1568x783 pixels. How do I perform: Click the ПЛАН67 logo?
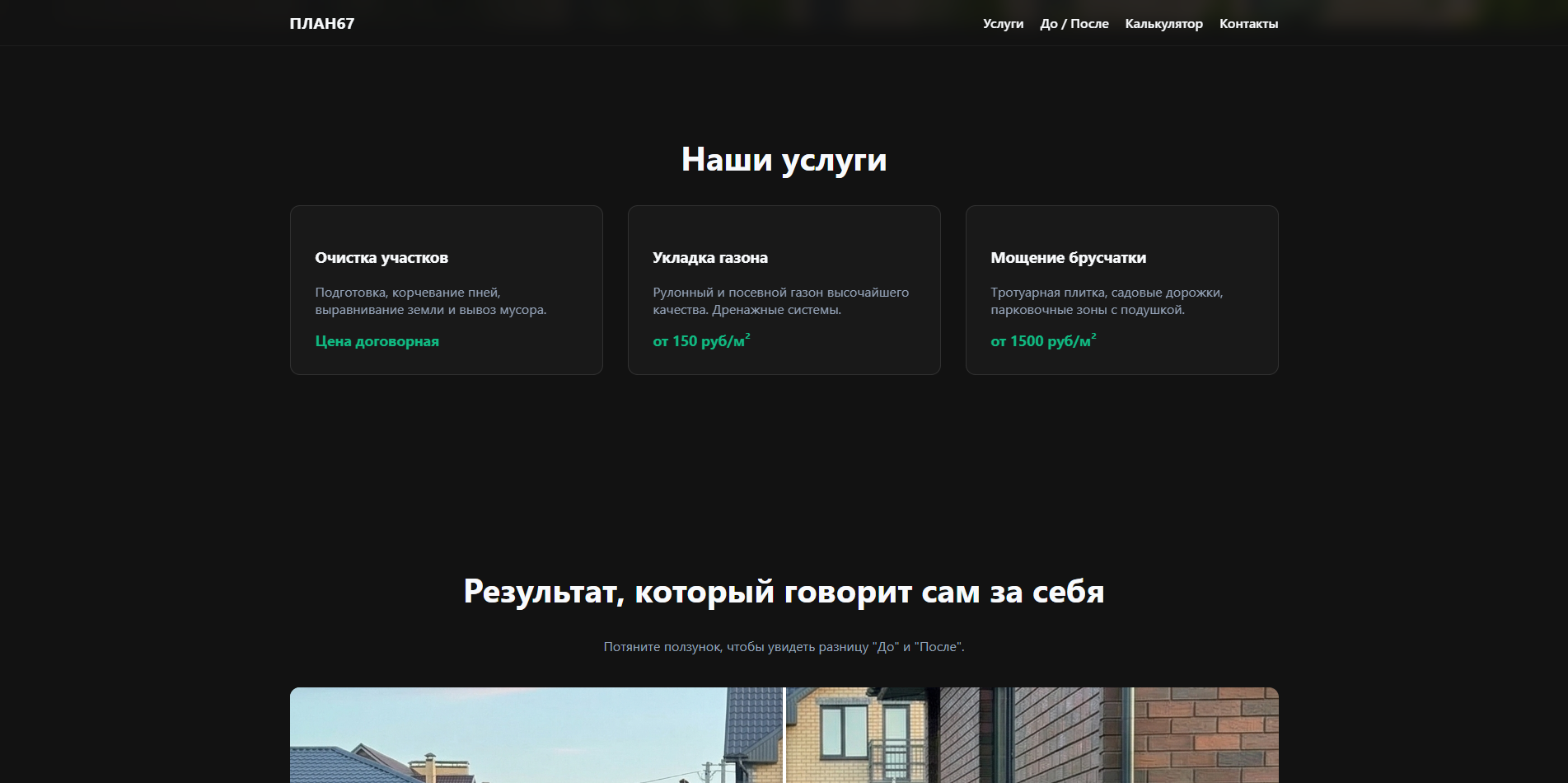322,24
